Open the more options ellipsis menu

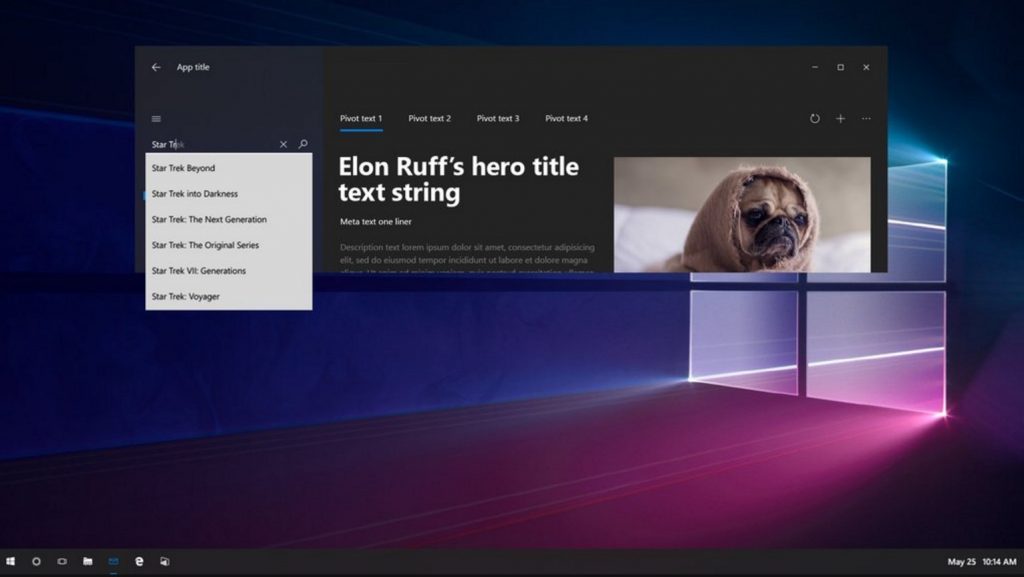click(866, 119)
